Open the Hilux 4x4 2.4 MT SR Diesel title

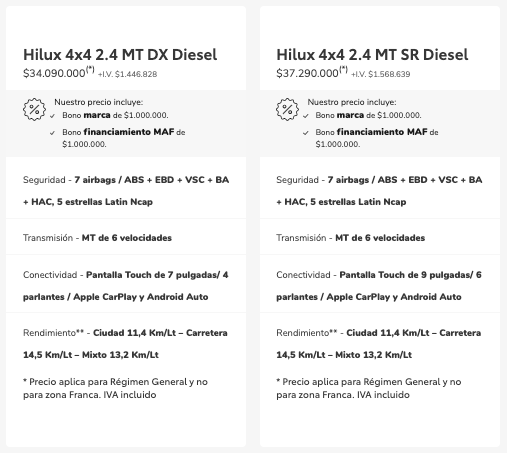(372, 55)
